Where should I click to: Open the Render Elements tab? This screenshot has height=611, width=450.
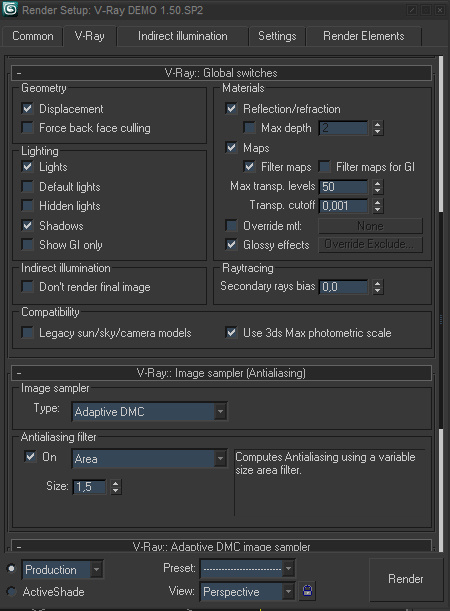[364, 36]
